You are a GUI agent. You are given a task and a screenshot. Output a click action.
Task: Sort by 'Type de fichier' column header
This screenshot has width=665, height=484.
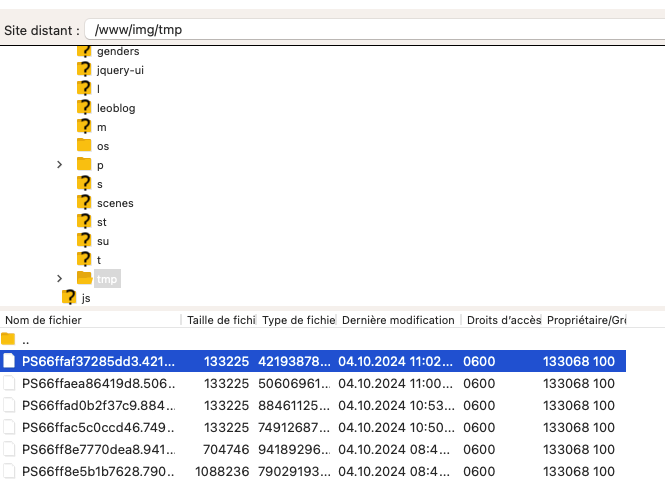[x=299, y=320]
